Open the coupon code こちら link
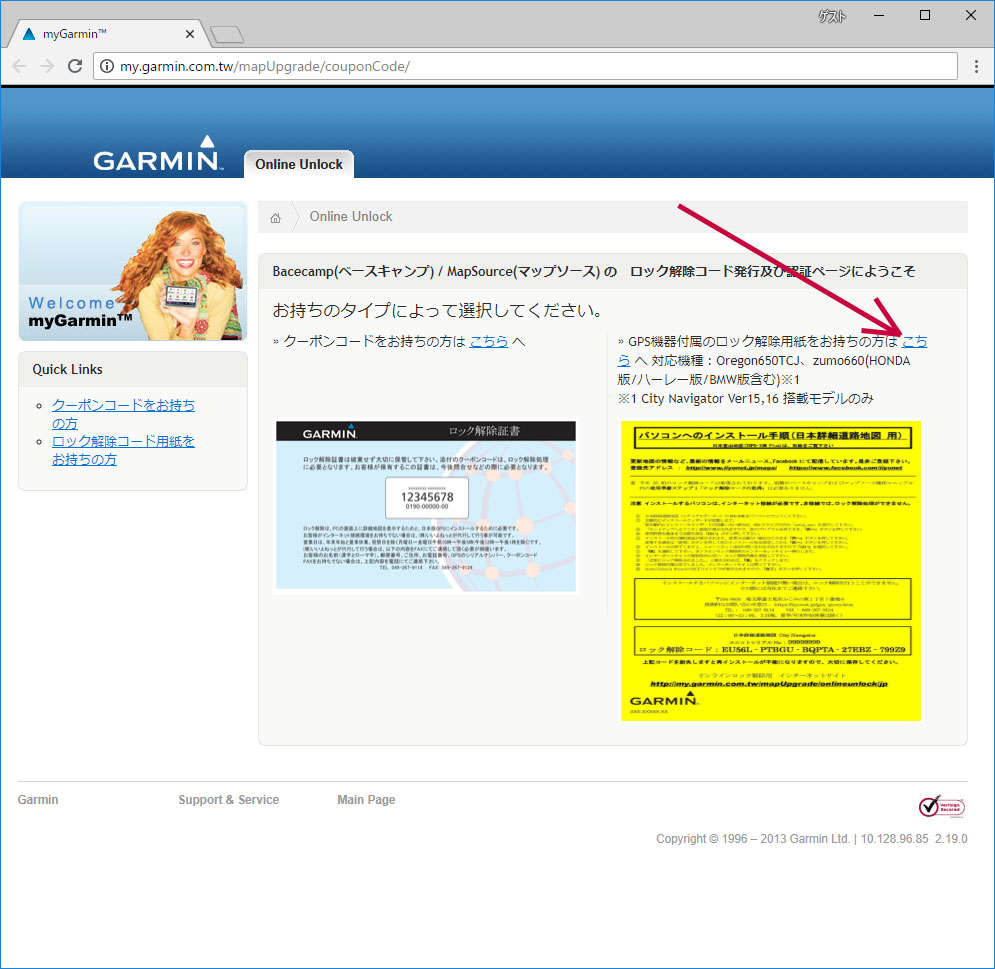The image size is (995, 969). (489, 341)
